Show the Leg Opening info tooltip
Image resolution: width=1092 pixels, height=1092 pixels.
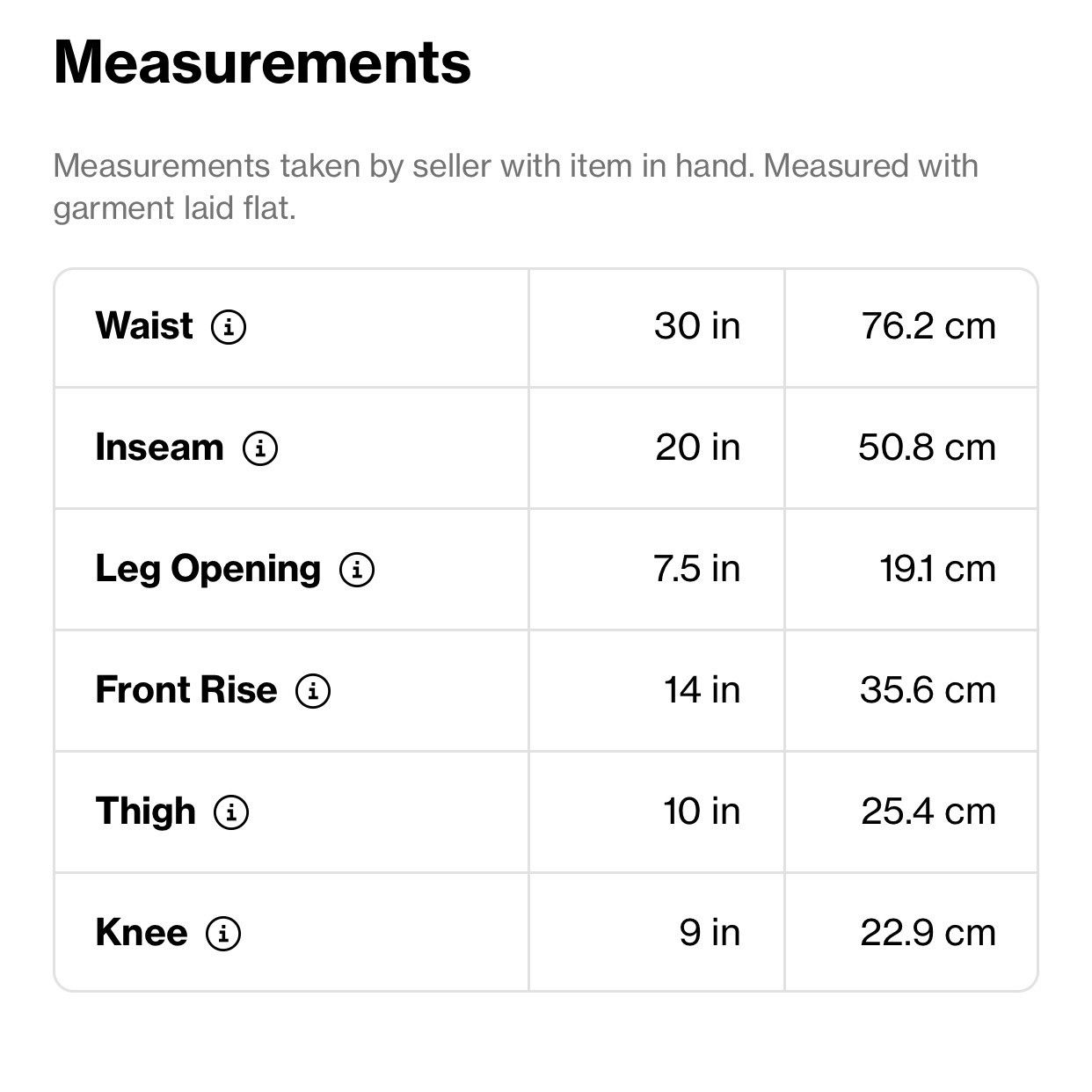click(357, 570)
